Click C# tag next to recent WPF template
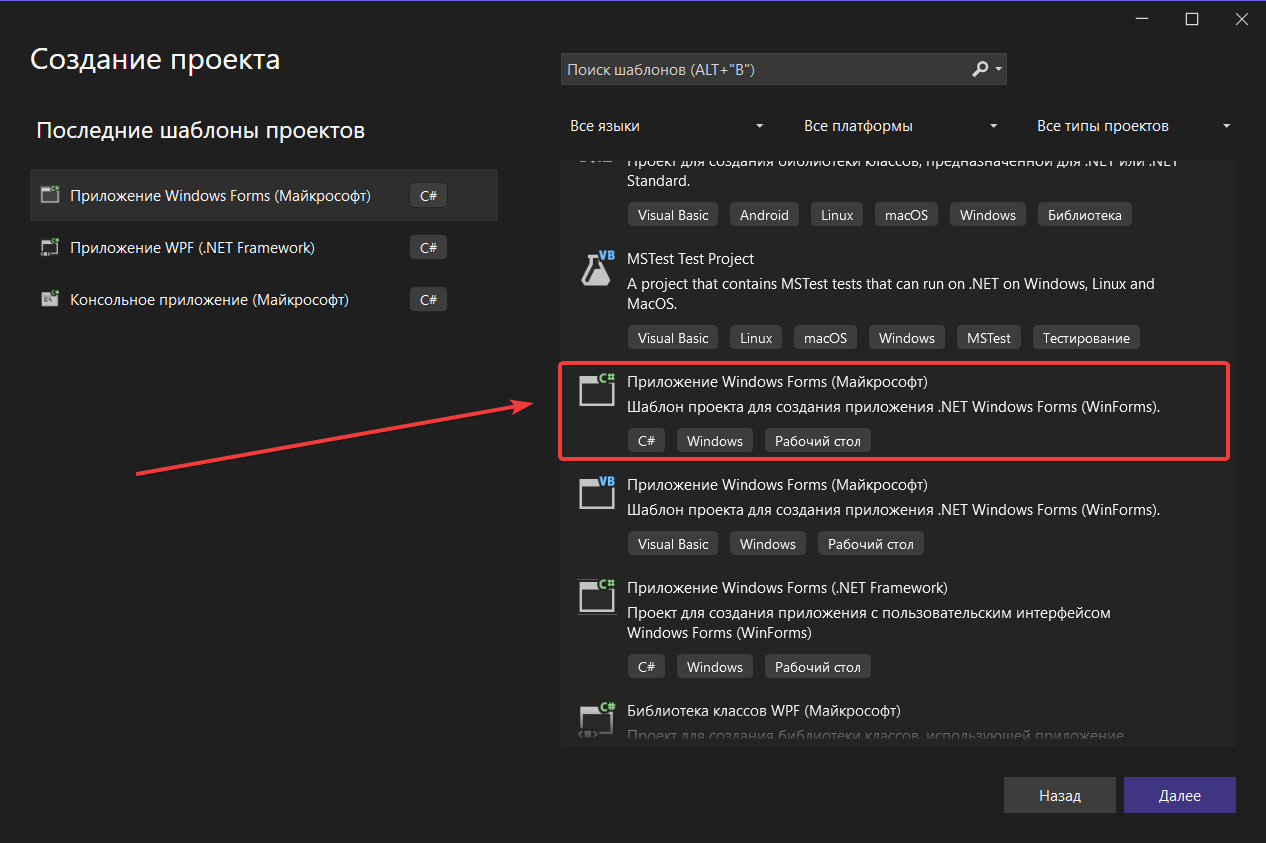The image size is (1266, 843). coord(428,247)
